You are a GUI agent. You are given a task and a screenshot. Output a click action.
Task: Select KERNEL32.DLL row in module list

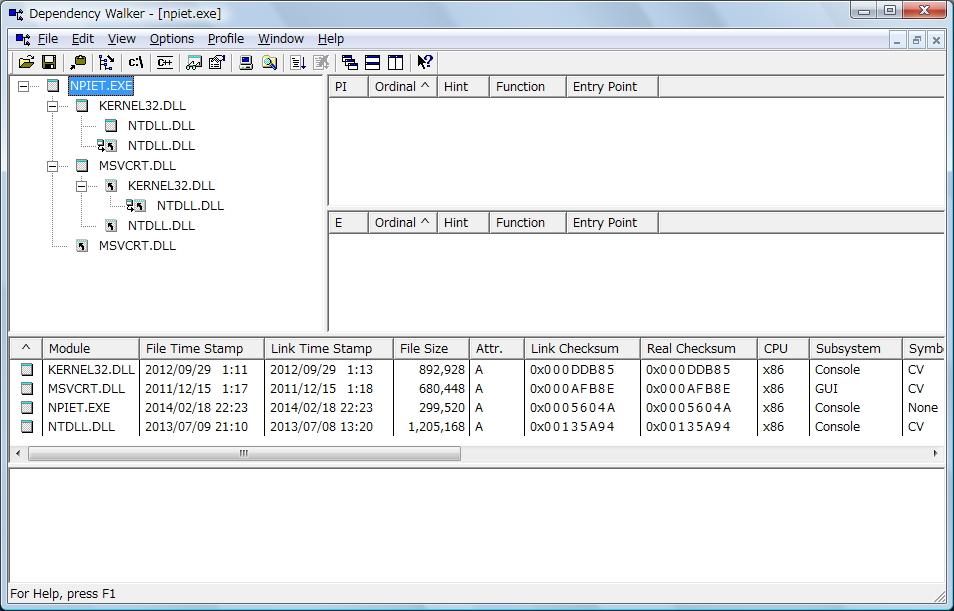[477, 369]
